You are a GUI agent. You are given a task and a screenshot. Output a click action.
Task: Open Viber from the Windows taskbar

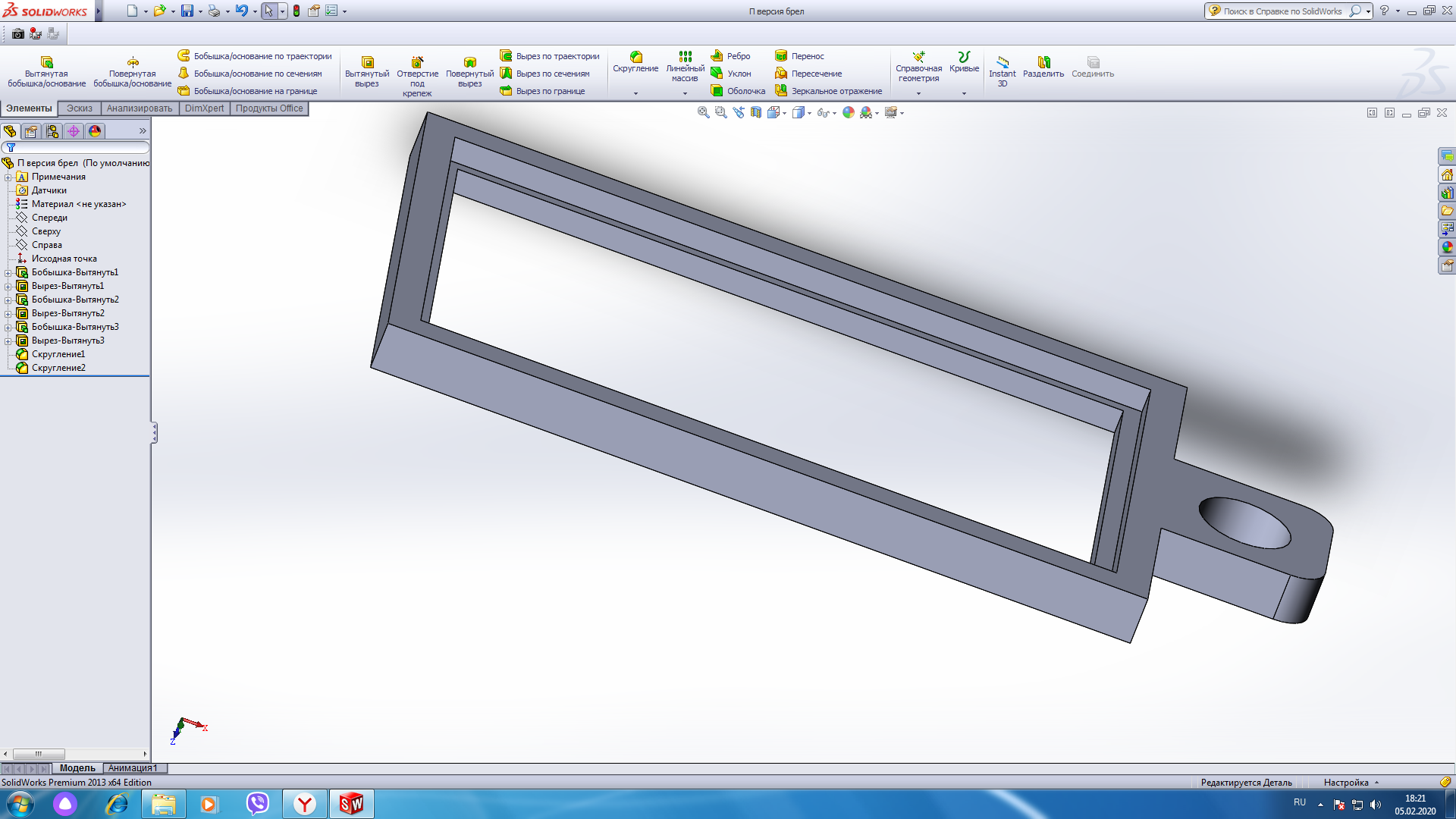coord(258,803)
